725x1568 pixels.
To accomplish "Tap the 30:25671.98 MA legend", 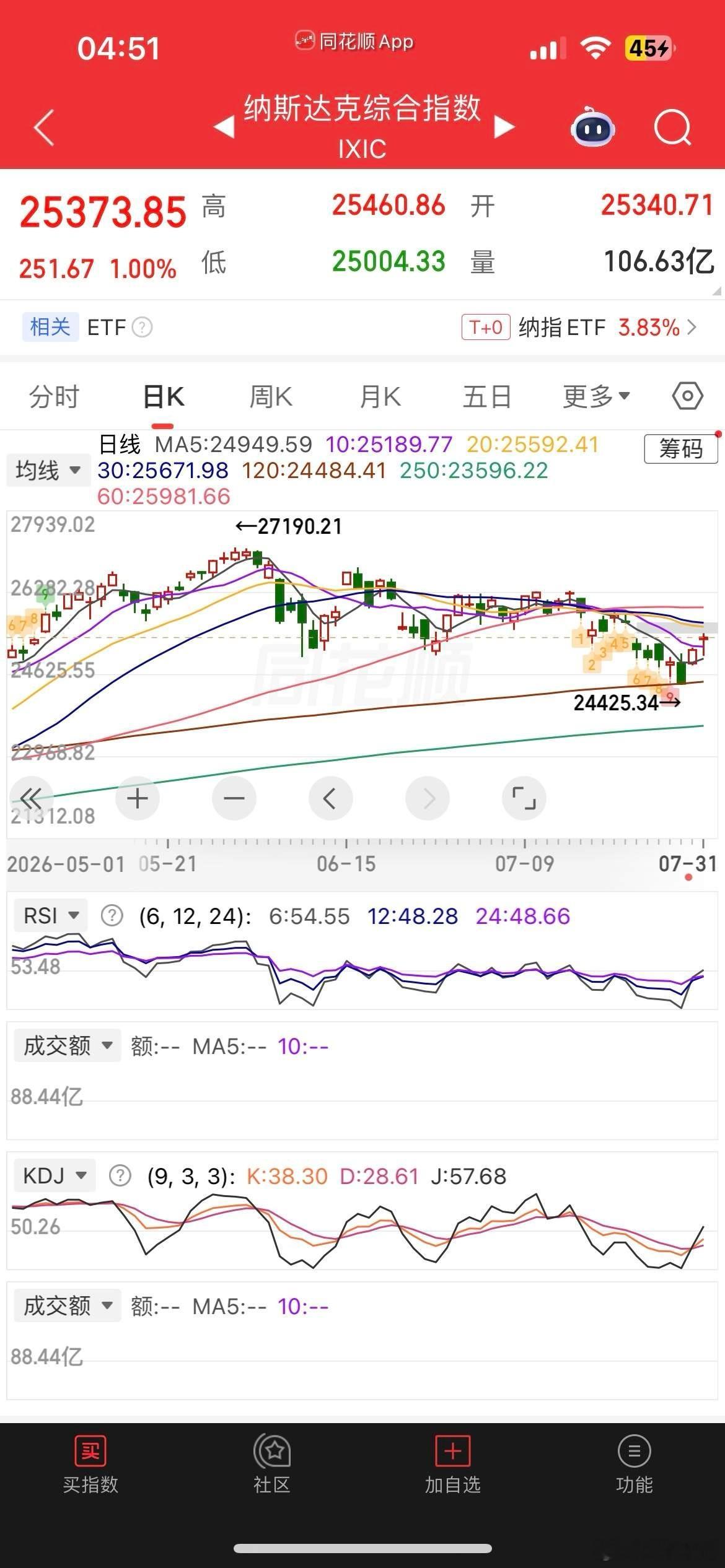I will pos(163,471).
